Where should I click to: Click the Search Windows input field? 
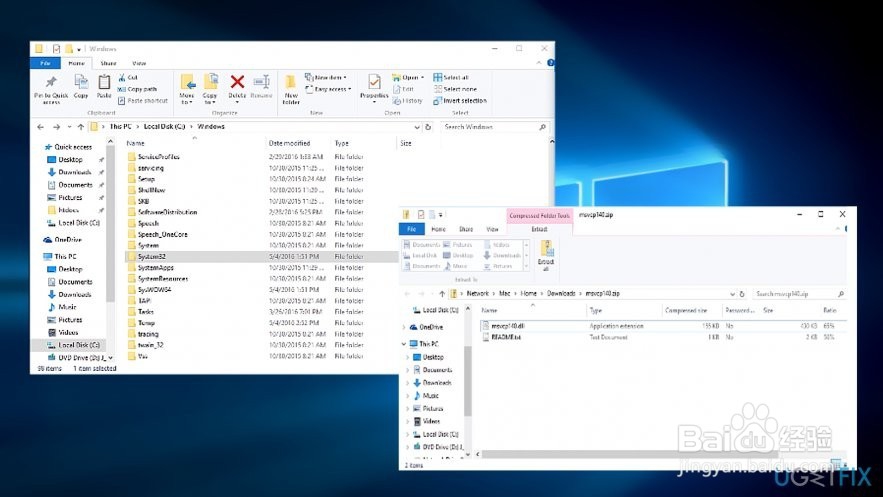(x=493, y=127)
